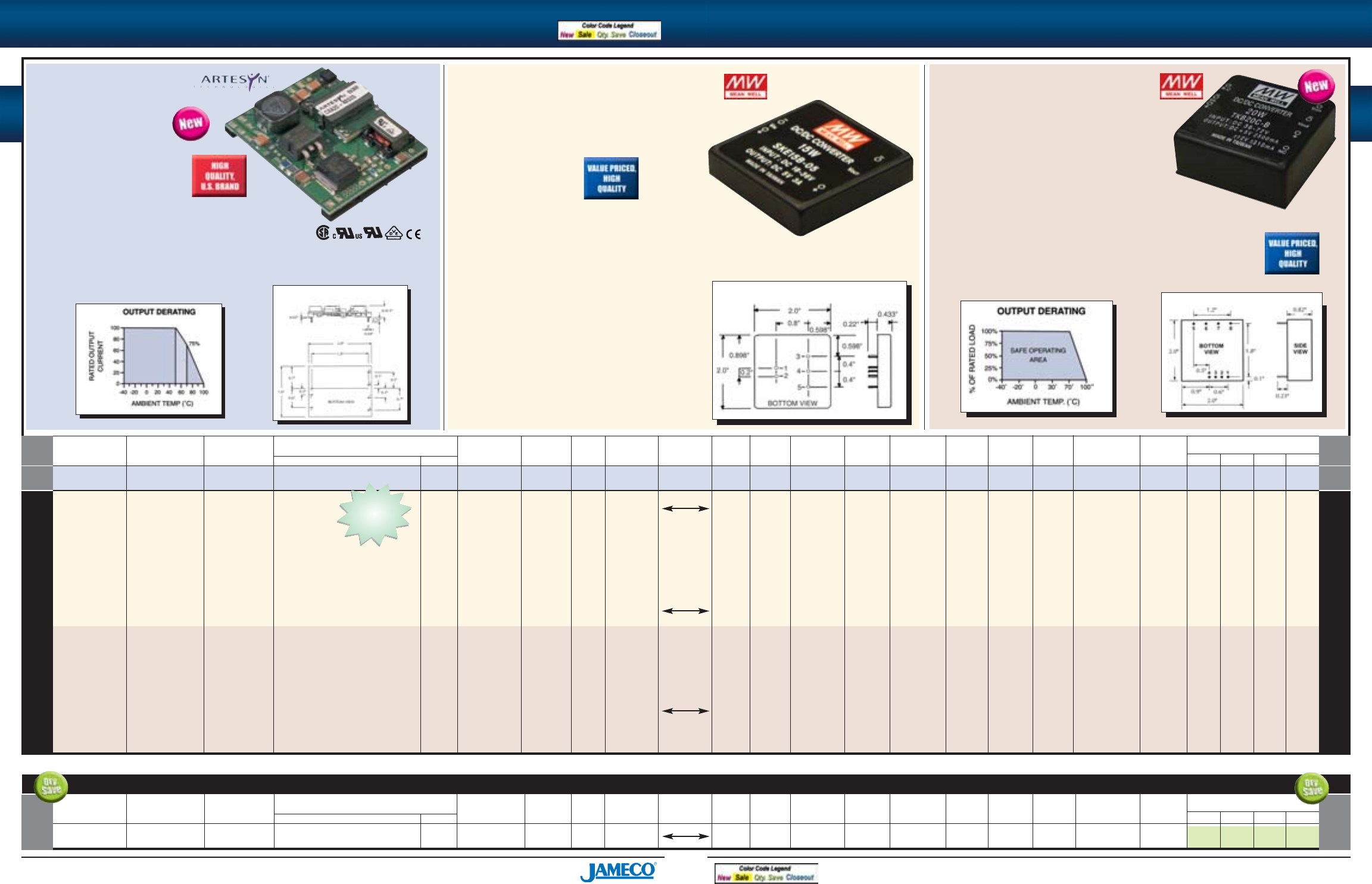The width and height of the screenshot is (1372, 884).
Task: Click the CSA certification mark
Action: (x=323, y=233)
